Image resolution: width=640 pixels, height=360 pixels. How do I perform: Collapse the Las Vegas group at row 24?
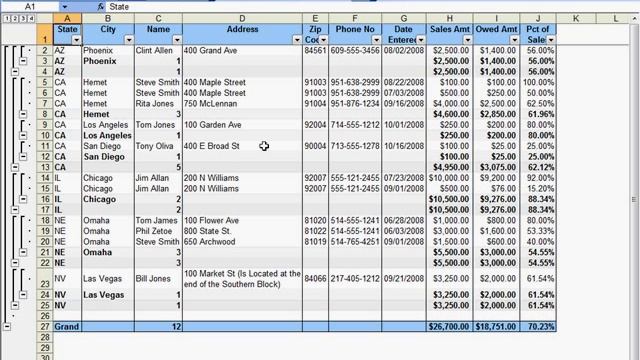[x=23, y=295]
